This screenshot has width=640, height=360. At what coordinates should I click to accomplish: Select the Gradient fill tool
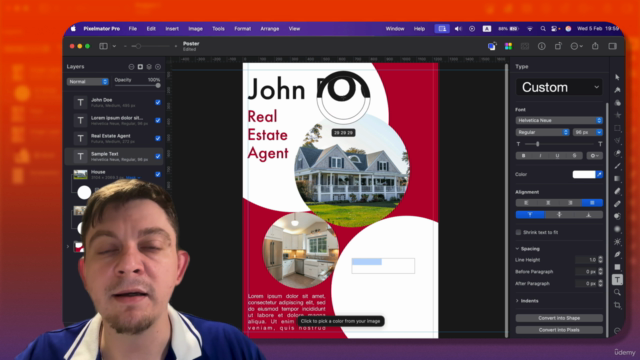617,178
